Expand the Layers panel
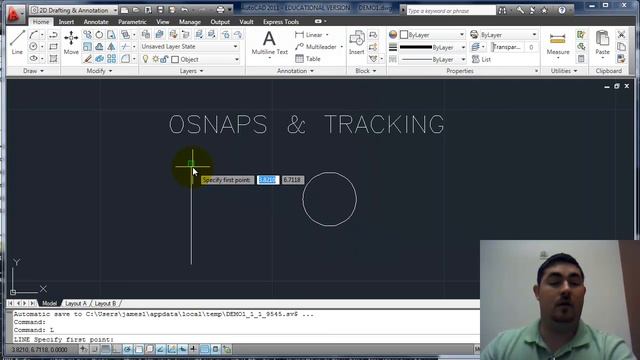Screen dimensions: 640x360 click(191, 71)
